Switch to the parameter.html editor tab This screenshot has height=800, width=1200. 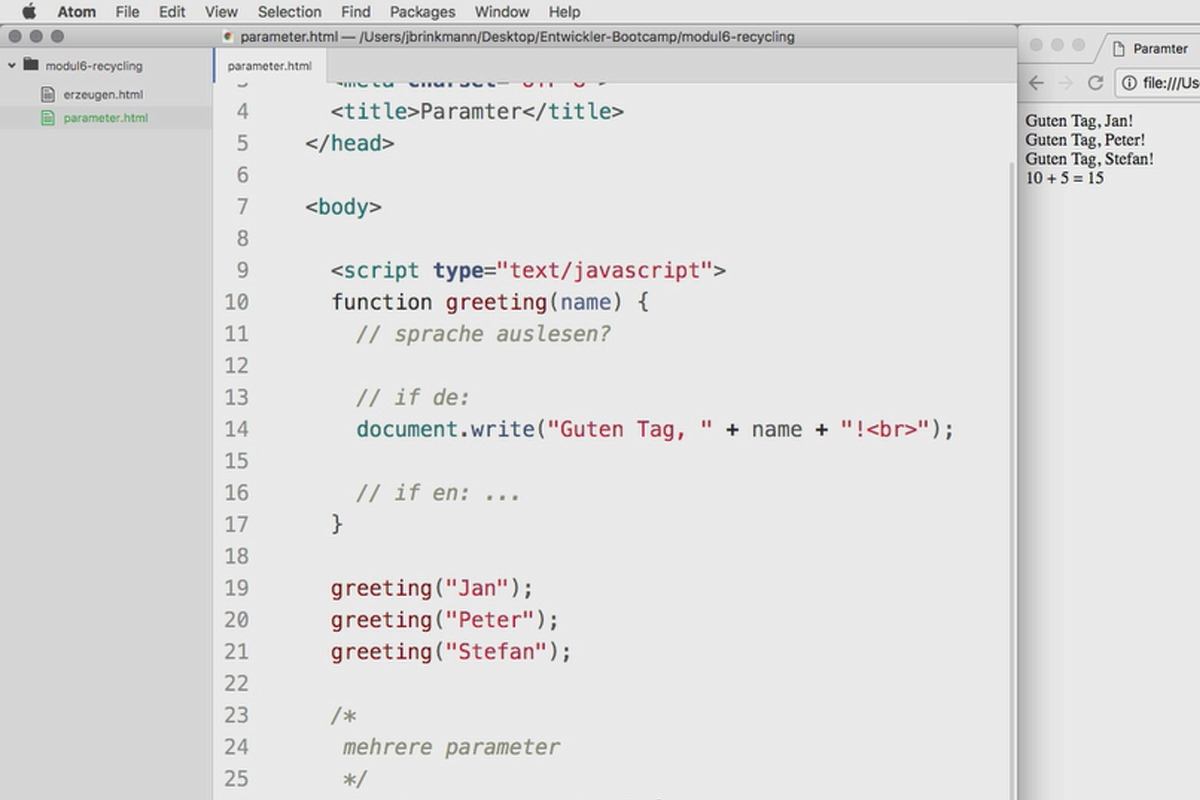[x=269, y=66]
